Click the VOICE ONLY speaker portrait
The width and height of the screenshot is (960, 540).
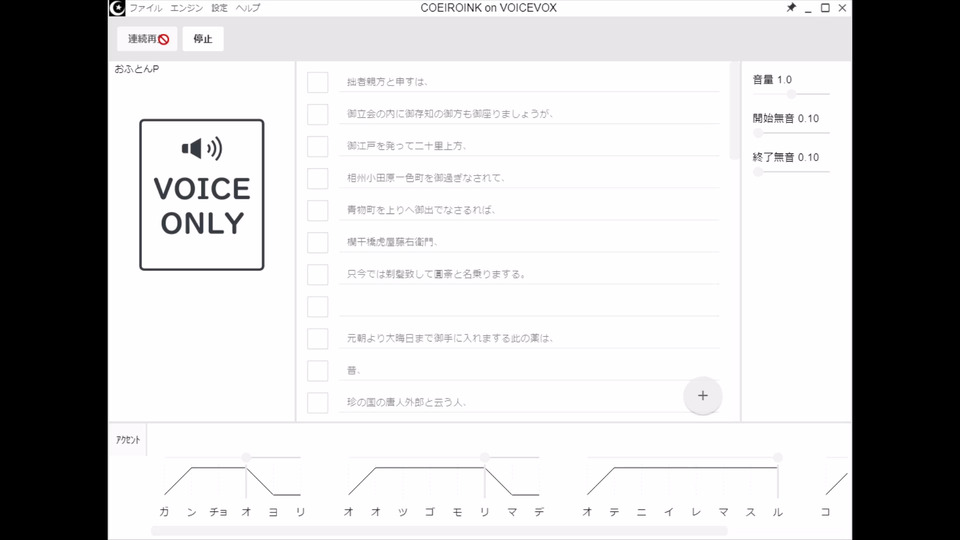pyautogui.click(x=202, y=195)
